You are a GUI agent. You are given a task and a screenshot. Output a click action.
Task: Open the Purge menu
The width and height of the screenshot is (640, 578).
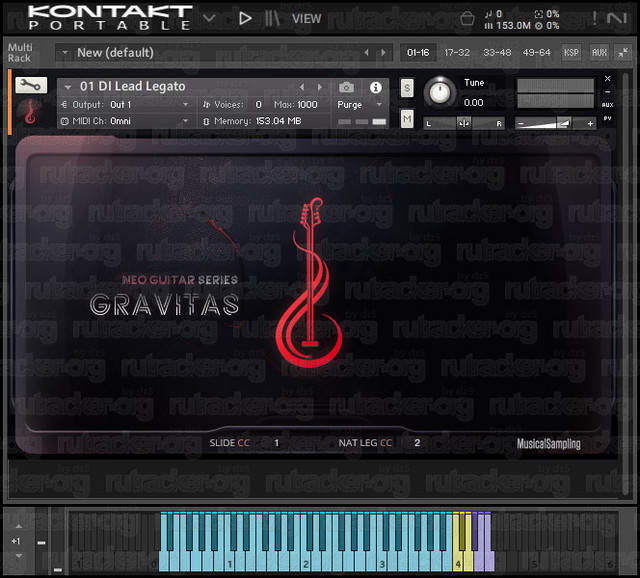(x=359, y=105)
